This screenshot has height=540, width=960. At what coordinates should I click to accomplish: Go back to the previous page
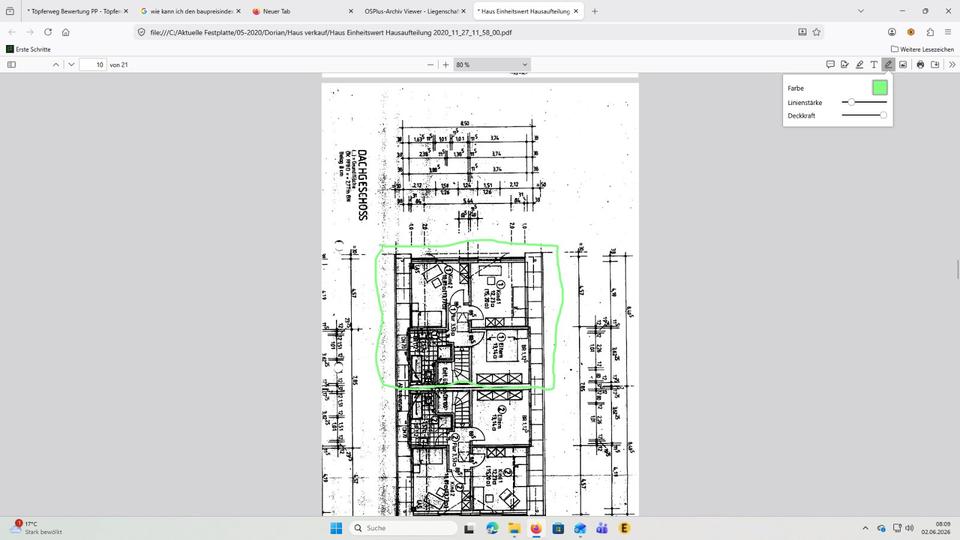(x=12, y=32)
